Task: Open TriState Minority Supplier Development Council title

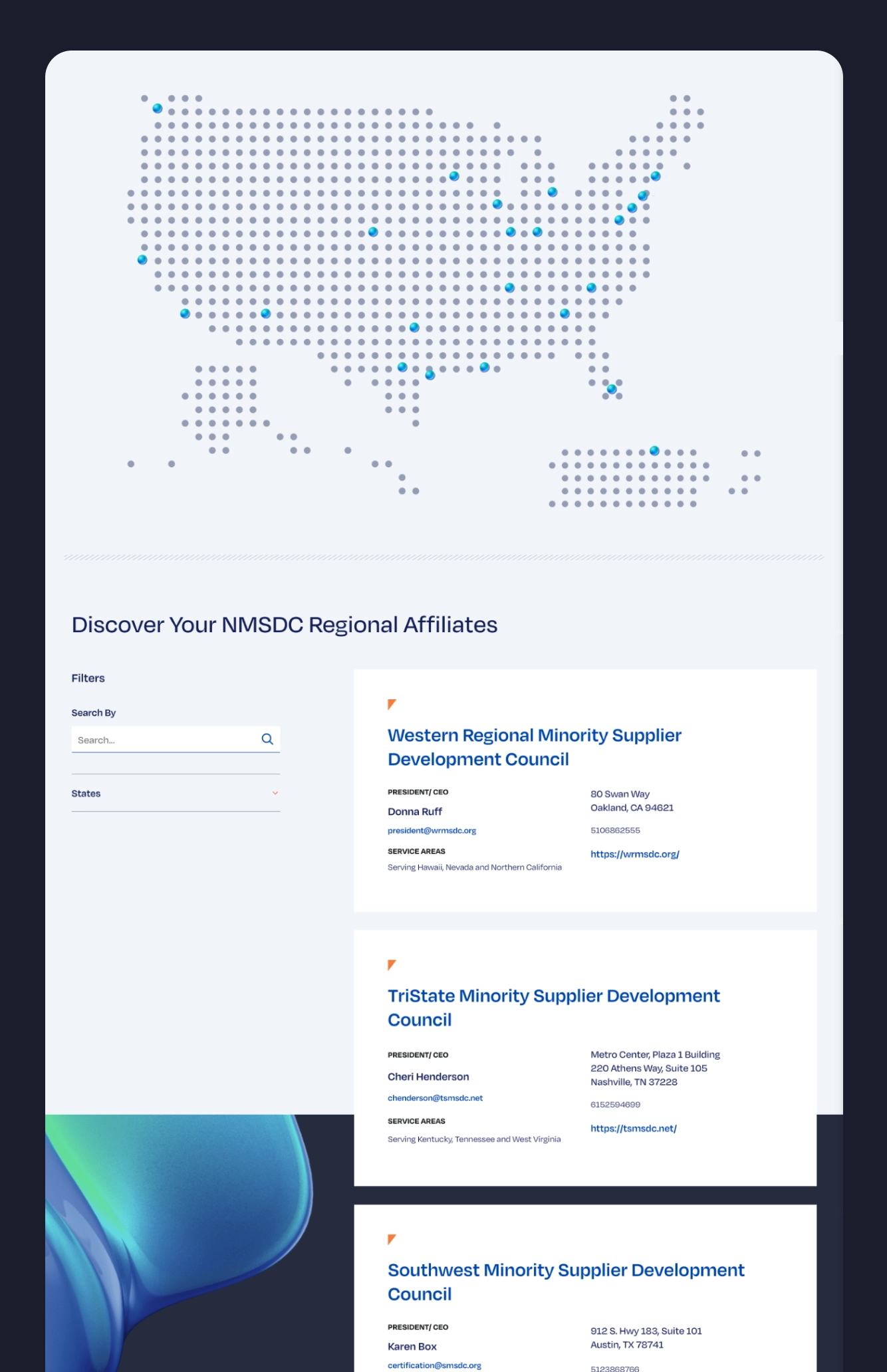Action: tap(553, 1008)
